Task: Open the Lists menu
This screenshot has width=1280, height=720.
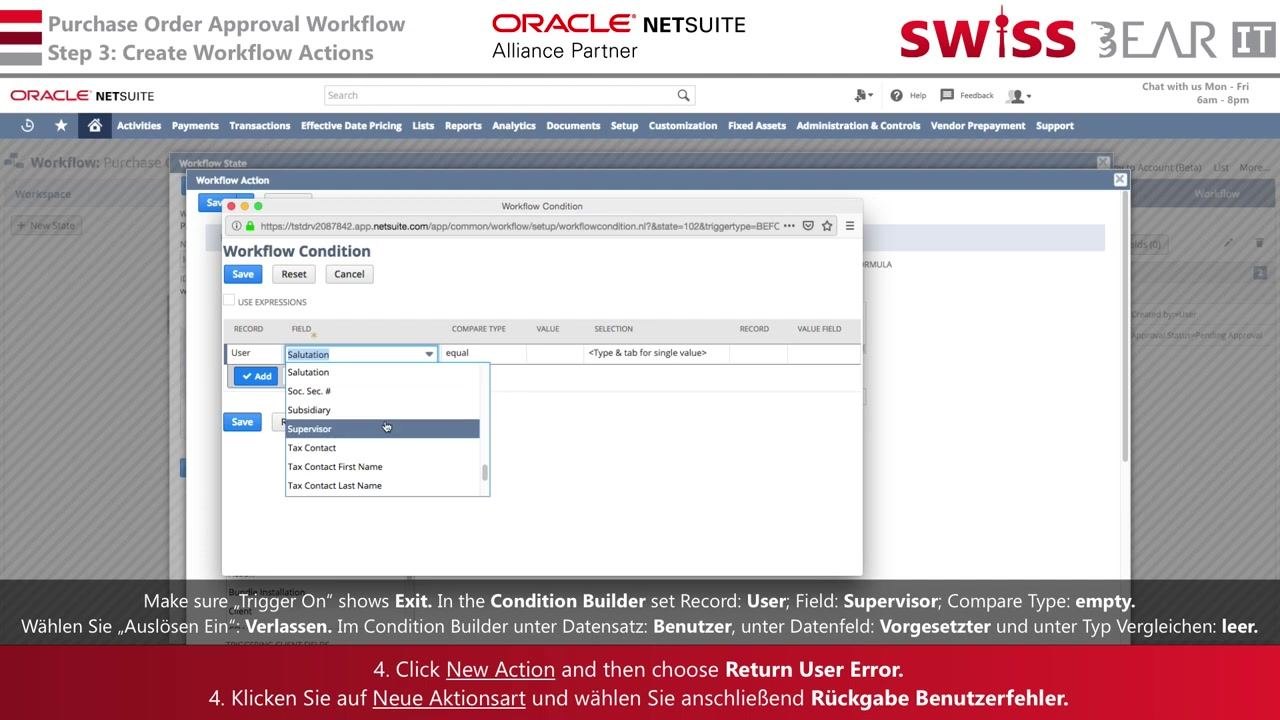Action: [423, 126]
